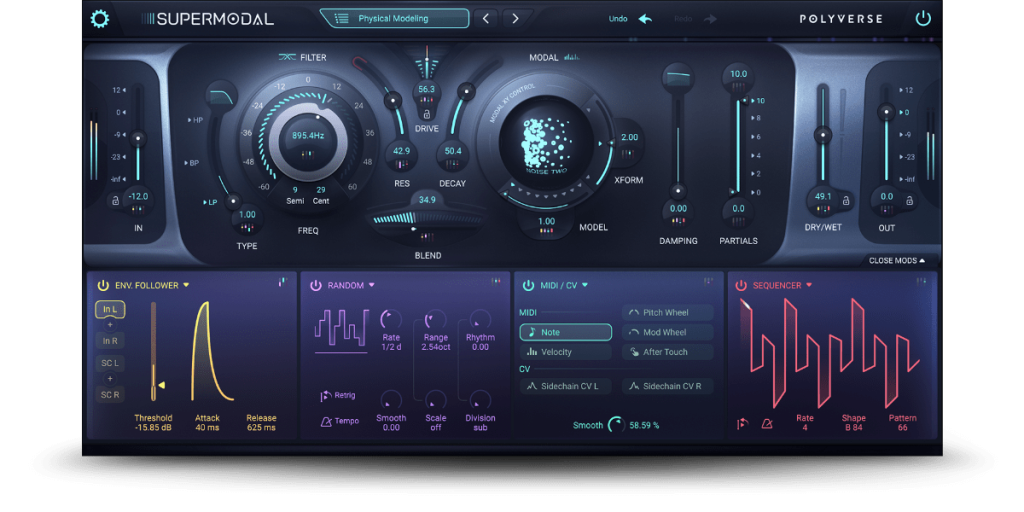The width and height of the screenshot is (1024, 512).
Task: Click the Undo arrow icon
Action: 645,19
